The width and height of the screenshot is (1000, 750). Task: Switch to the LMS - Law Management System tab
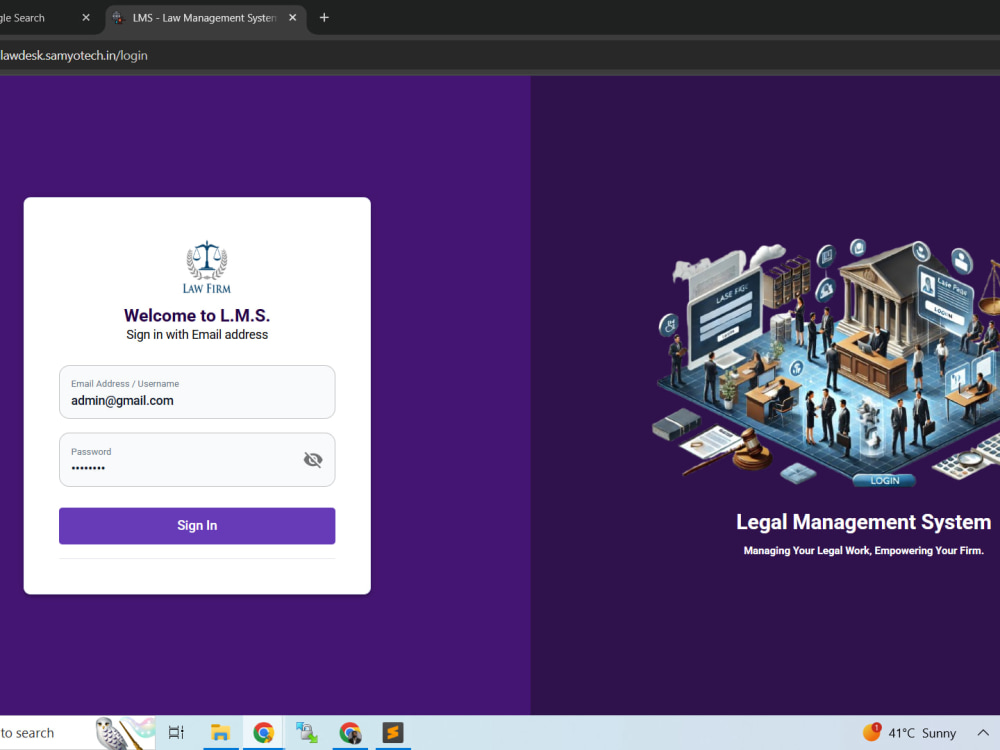click(204, 18)
